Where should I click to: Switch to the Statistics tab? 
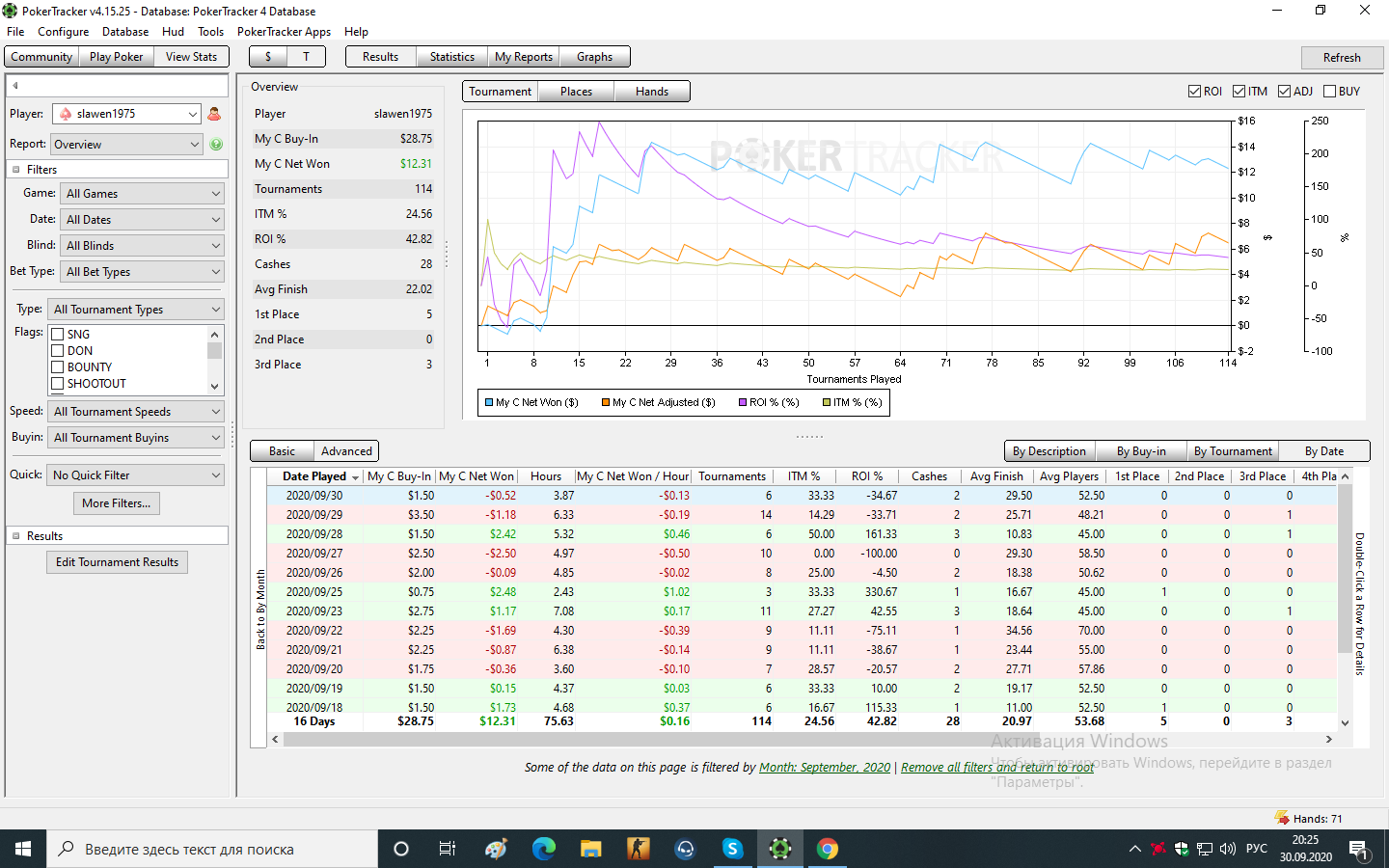pos(451,57)
